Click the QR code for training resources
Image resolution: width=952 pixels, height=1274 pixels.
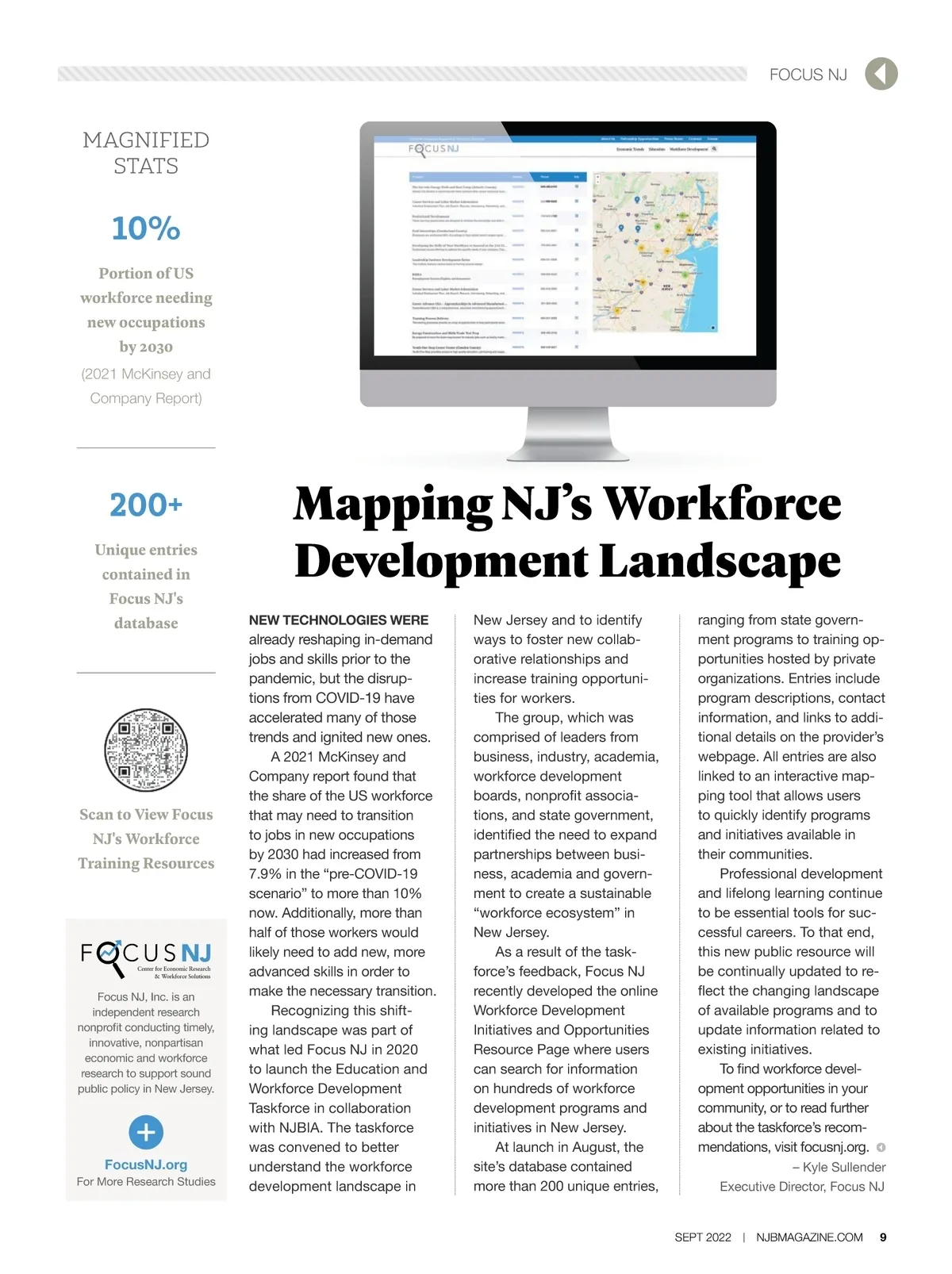pyautogui.click(x=146, y=750)
